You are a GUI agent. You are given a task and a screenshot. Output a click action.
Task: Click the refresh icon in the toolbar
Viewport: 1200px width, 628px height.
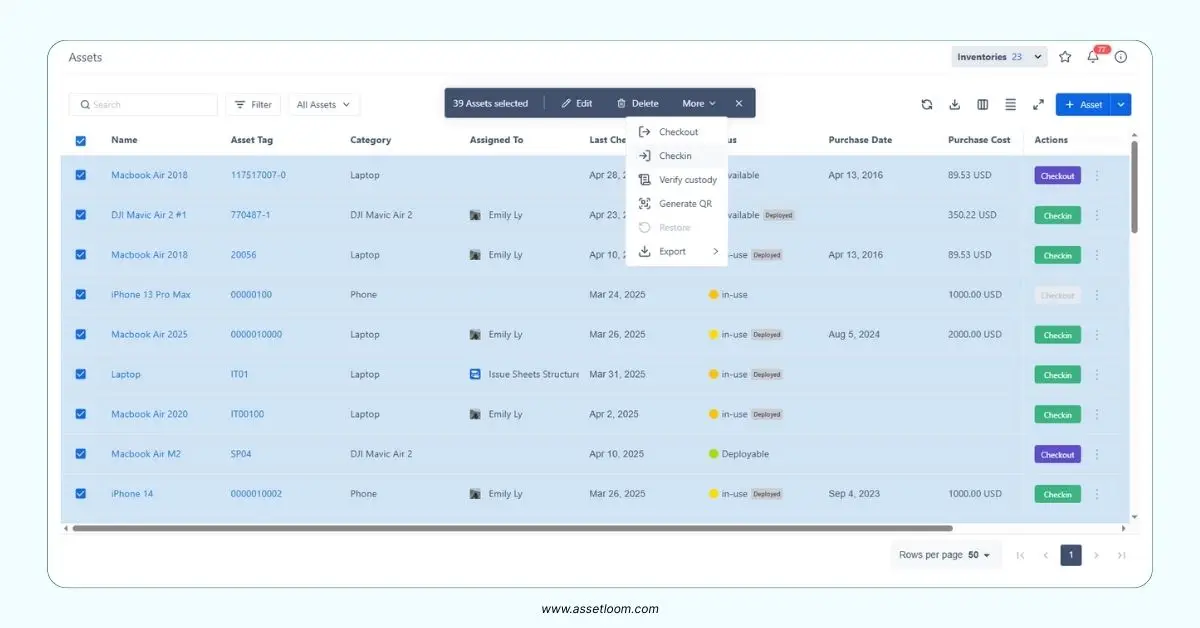[927, 104]
